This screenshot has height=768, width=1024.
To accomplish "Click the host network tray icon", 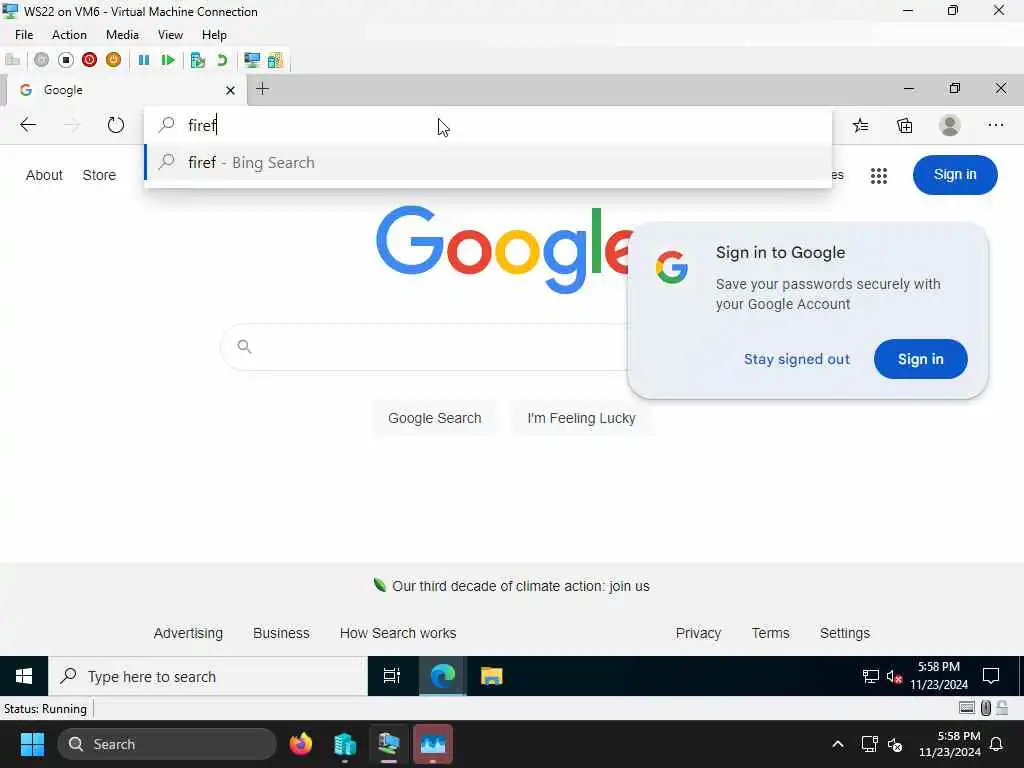I will coord(869,744).
